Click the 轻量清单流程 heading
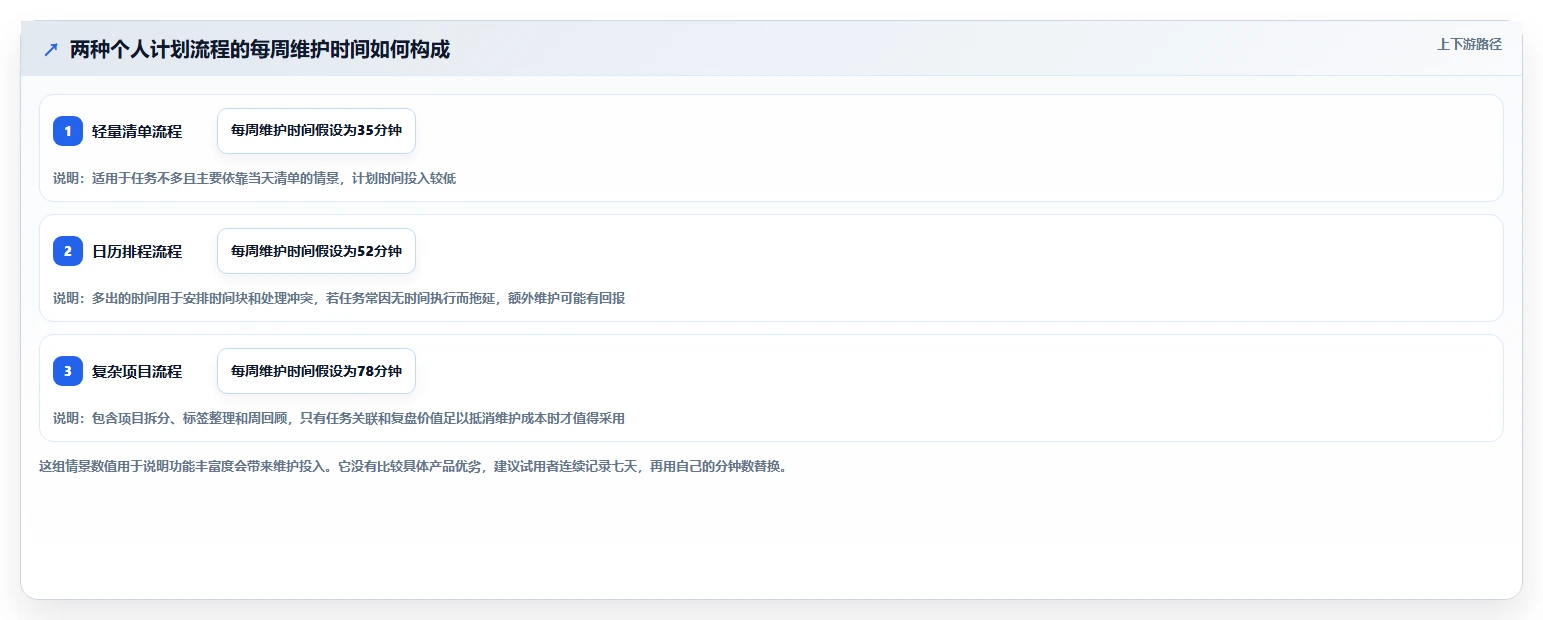Viewport: 1543px width, 620px height. click(137, 131)
